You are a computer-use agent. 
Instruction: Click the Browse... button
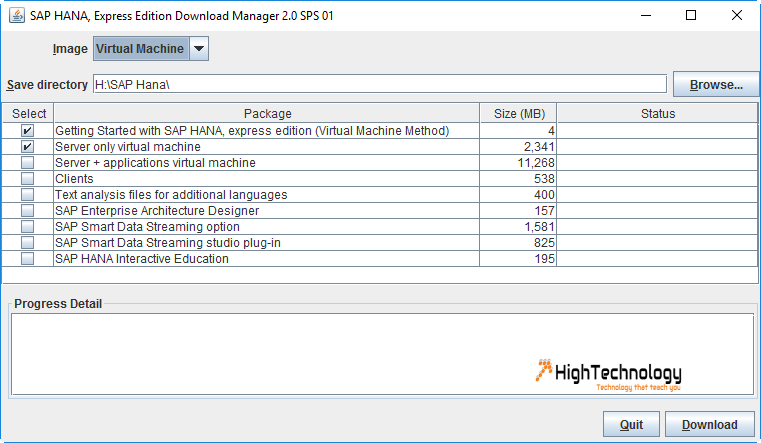coord(716,84)
